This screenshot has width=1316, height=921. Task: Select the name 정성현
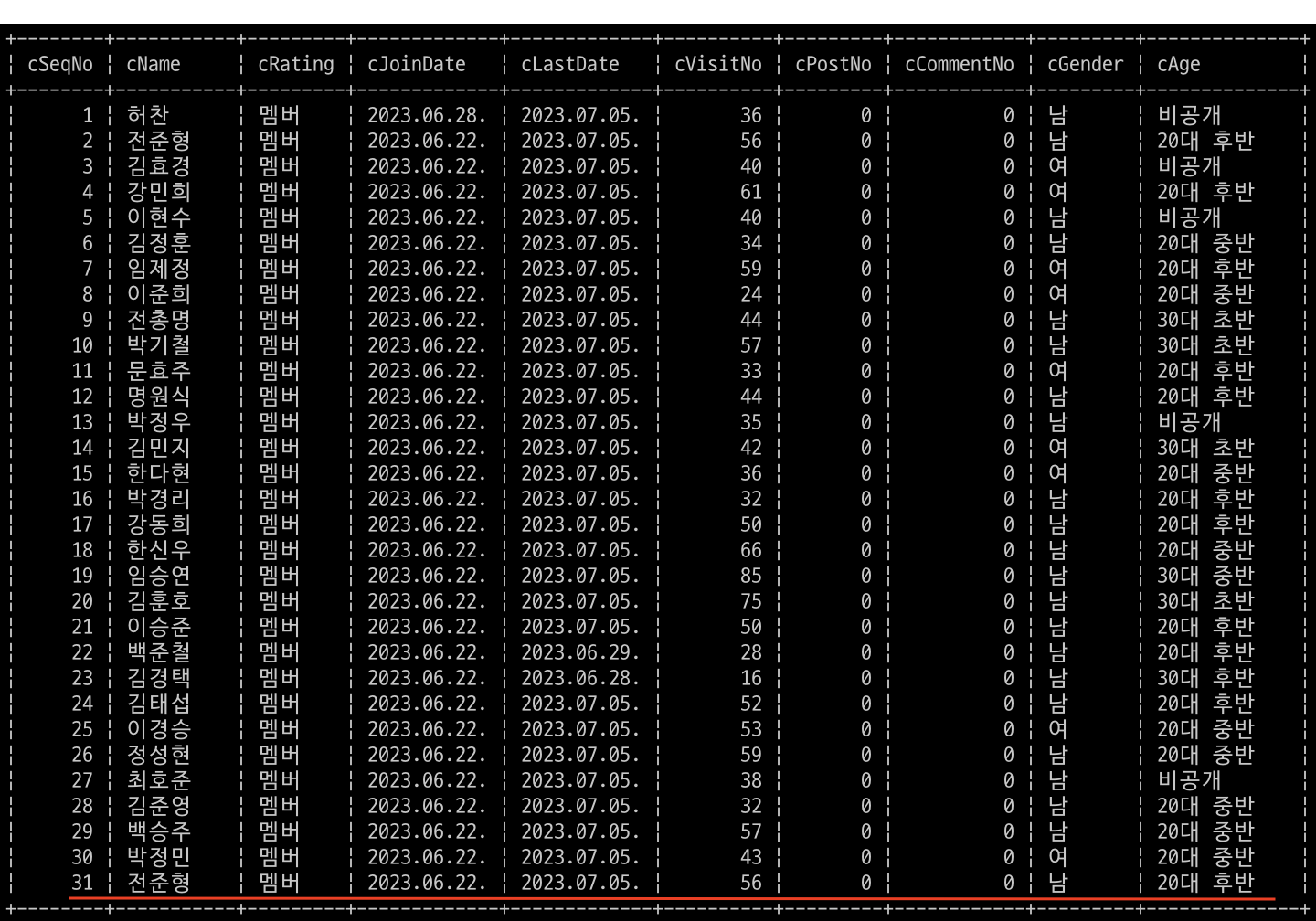click(159, 755)
